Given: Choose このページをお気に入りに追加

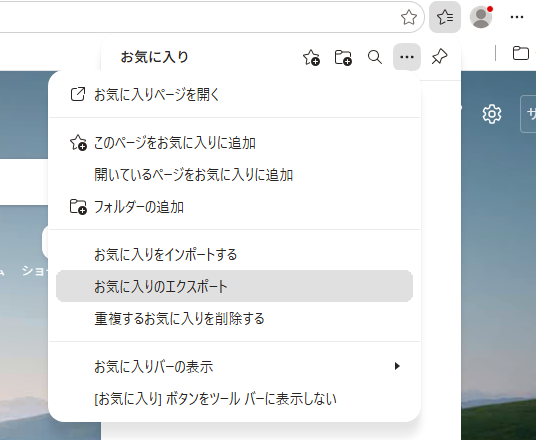Looking at the screenshot, I should point(234,143).
